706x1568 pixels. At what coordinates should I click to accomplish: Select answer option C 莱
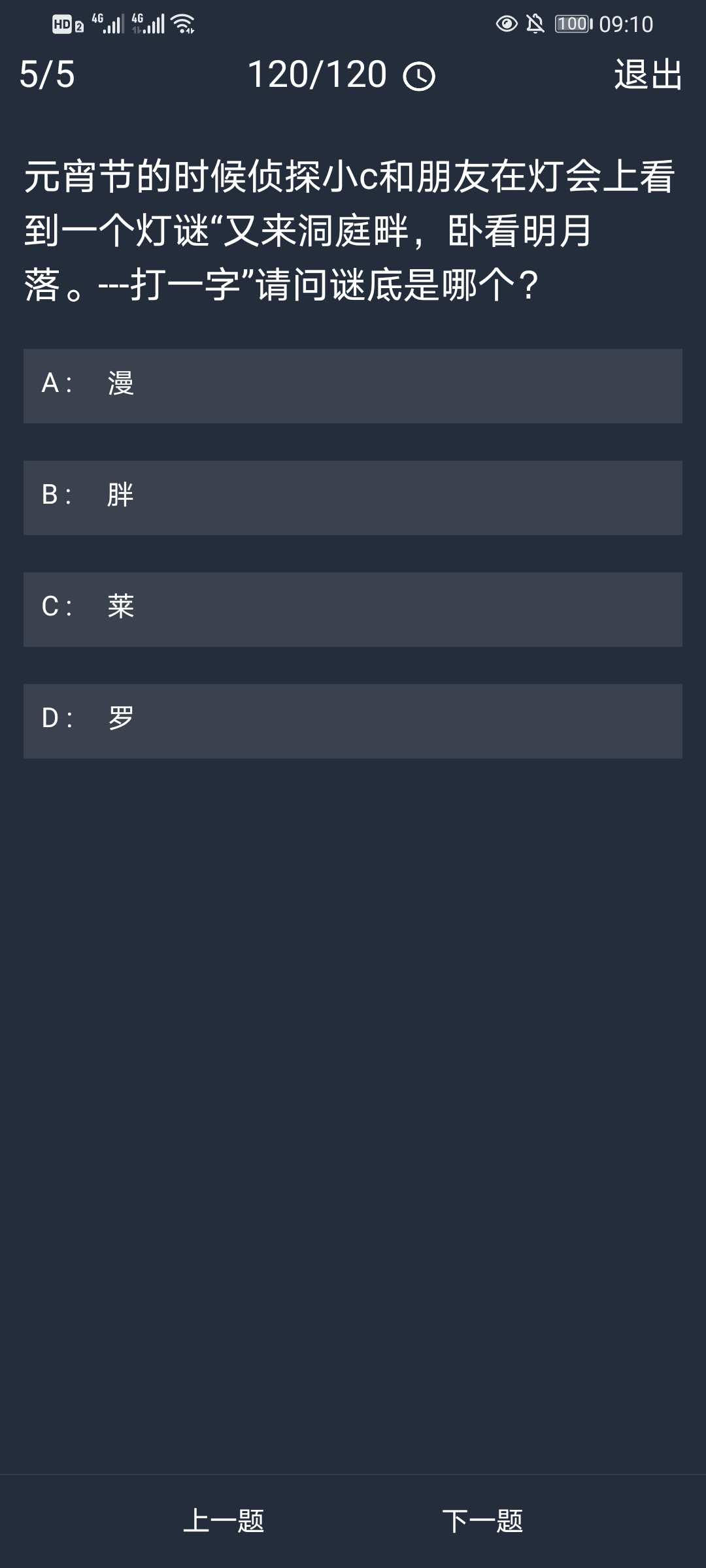[x=353, y=608]
